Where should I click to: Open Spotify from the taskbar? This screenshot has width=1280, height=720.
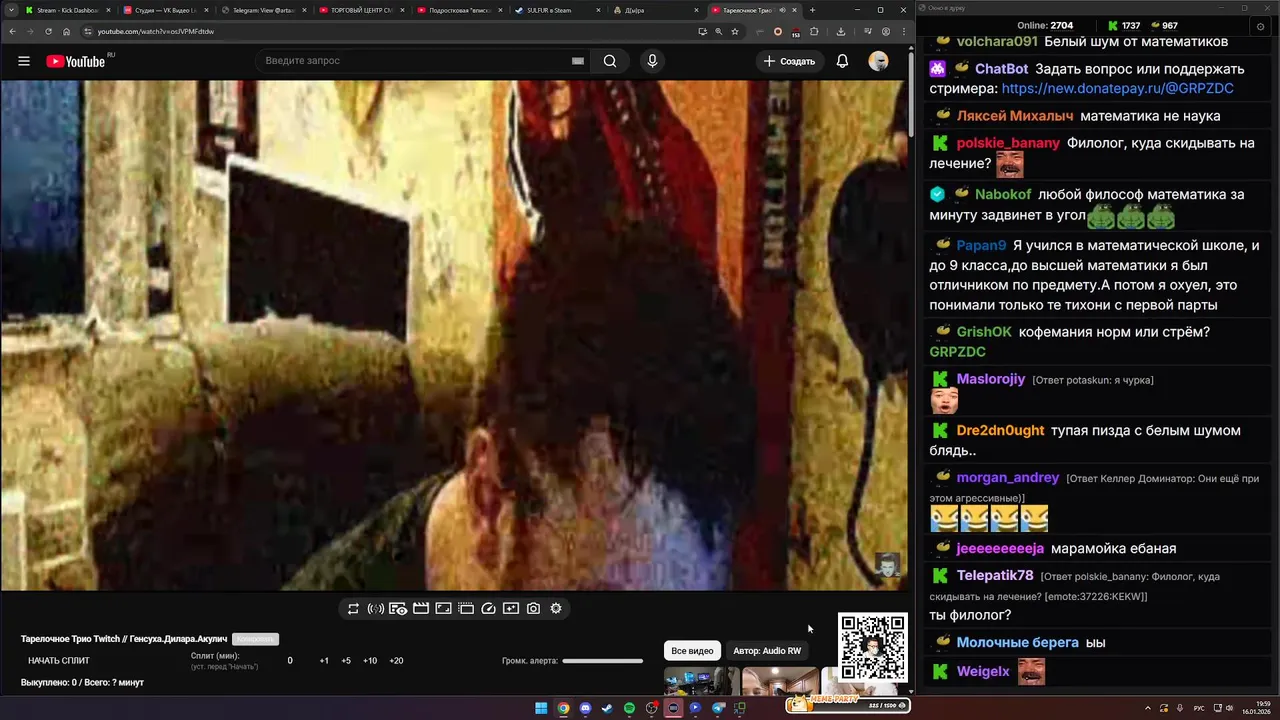click(629, 708)
